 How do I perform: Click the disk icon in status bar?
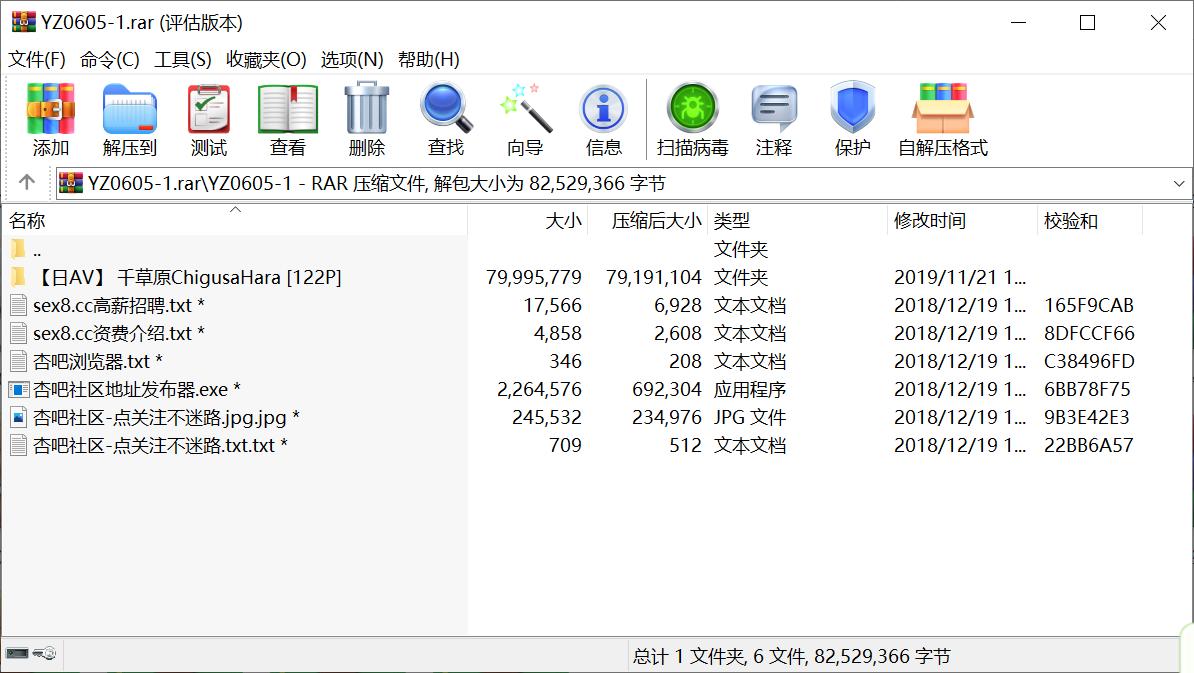pos(17,653)
